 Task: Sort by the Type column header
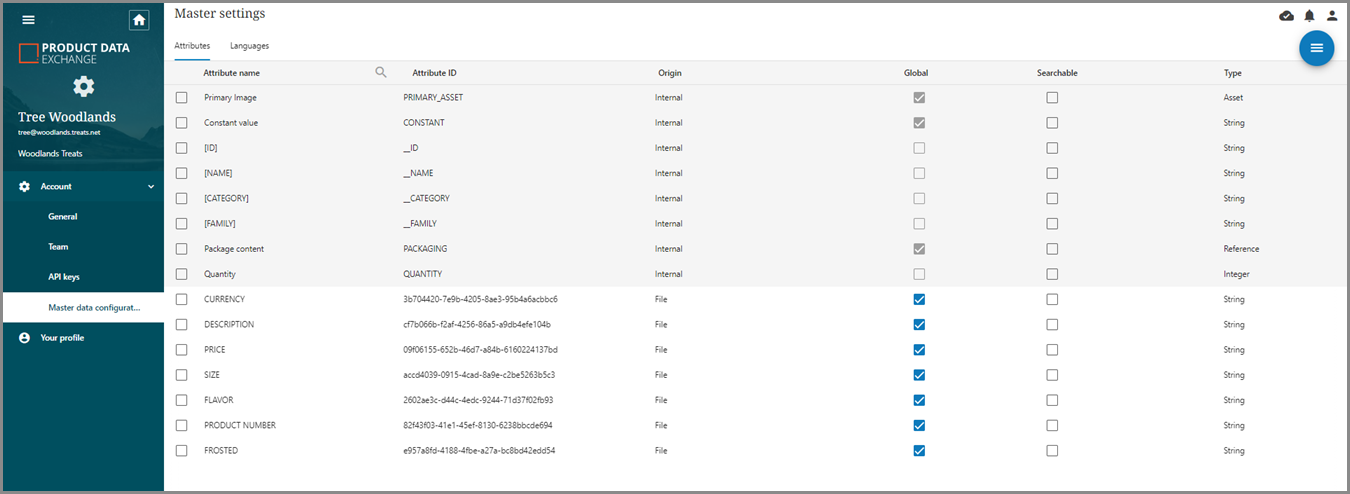pyautogui.click(x=1232, y=73)
